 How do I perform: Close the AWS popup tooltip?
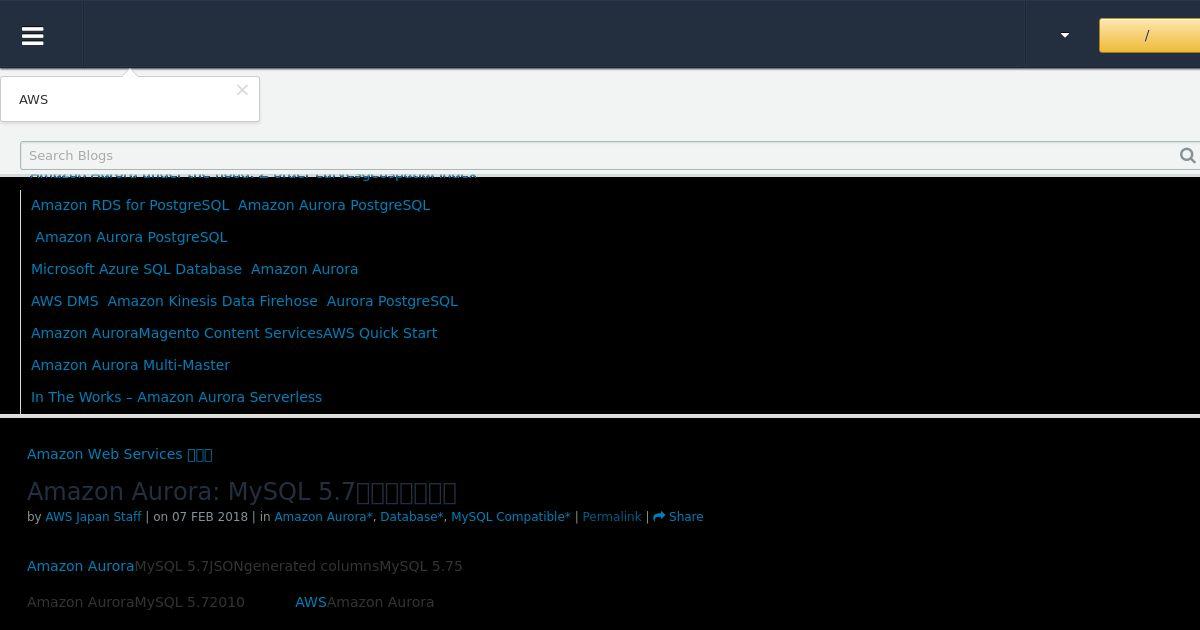point(242,90)
